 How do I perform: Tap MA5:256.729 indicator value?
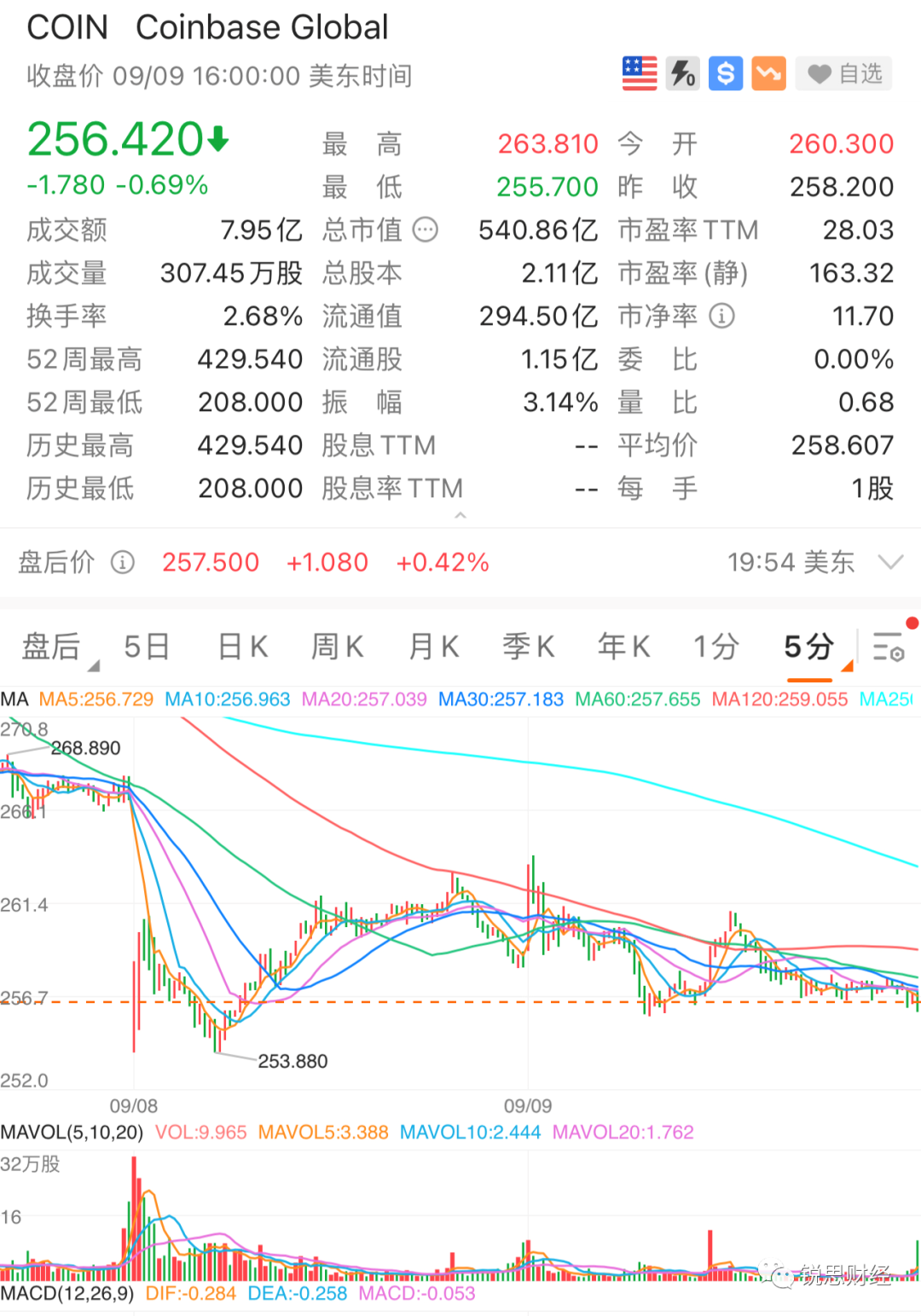(96, 699)
